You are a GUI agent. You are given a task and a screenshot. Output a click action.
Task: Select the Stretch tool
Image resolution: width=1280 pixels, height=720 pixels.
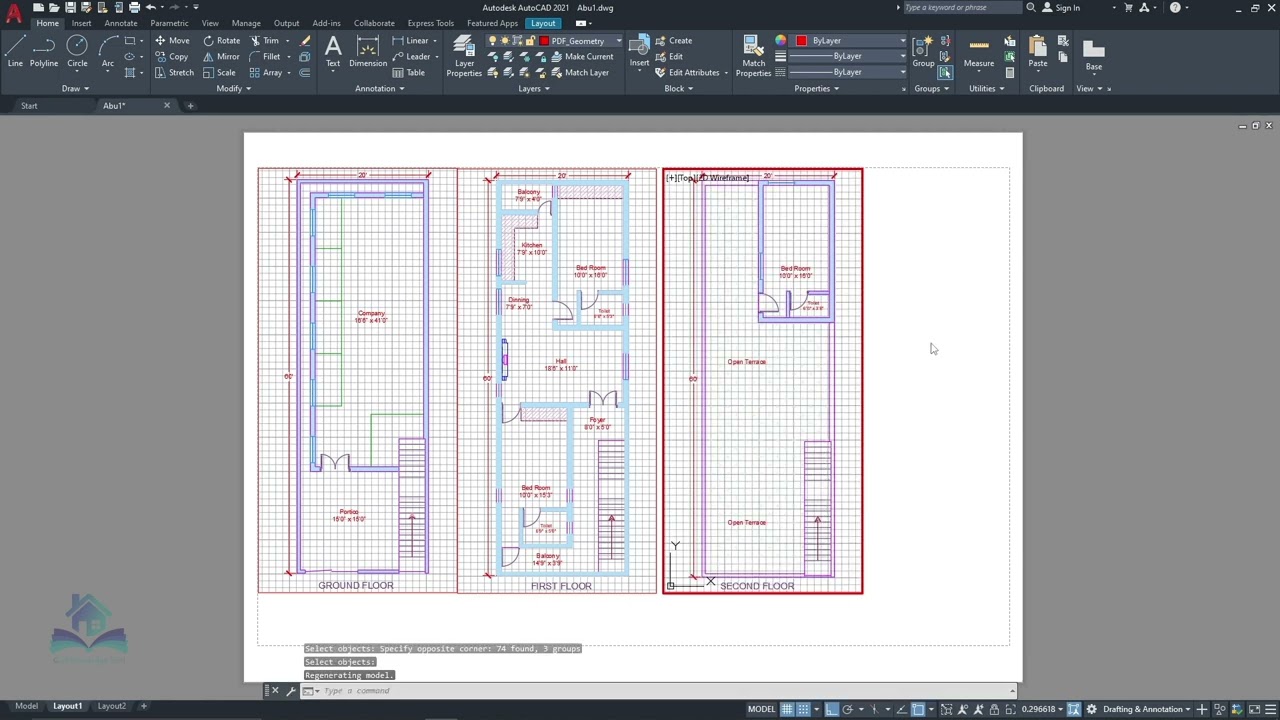(174, 73)
